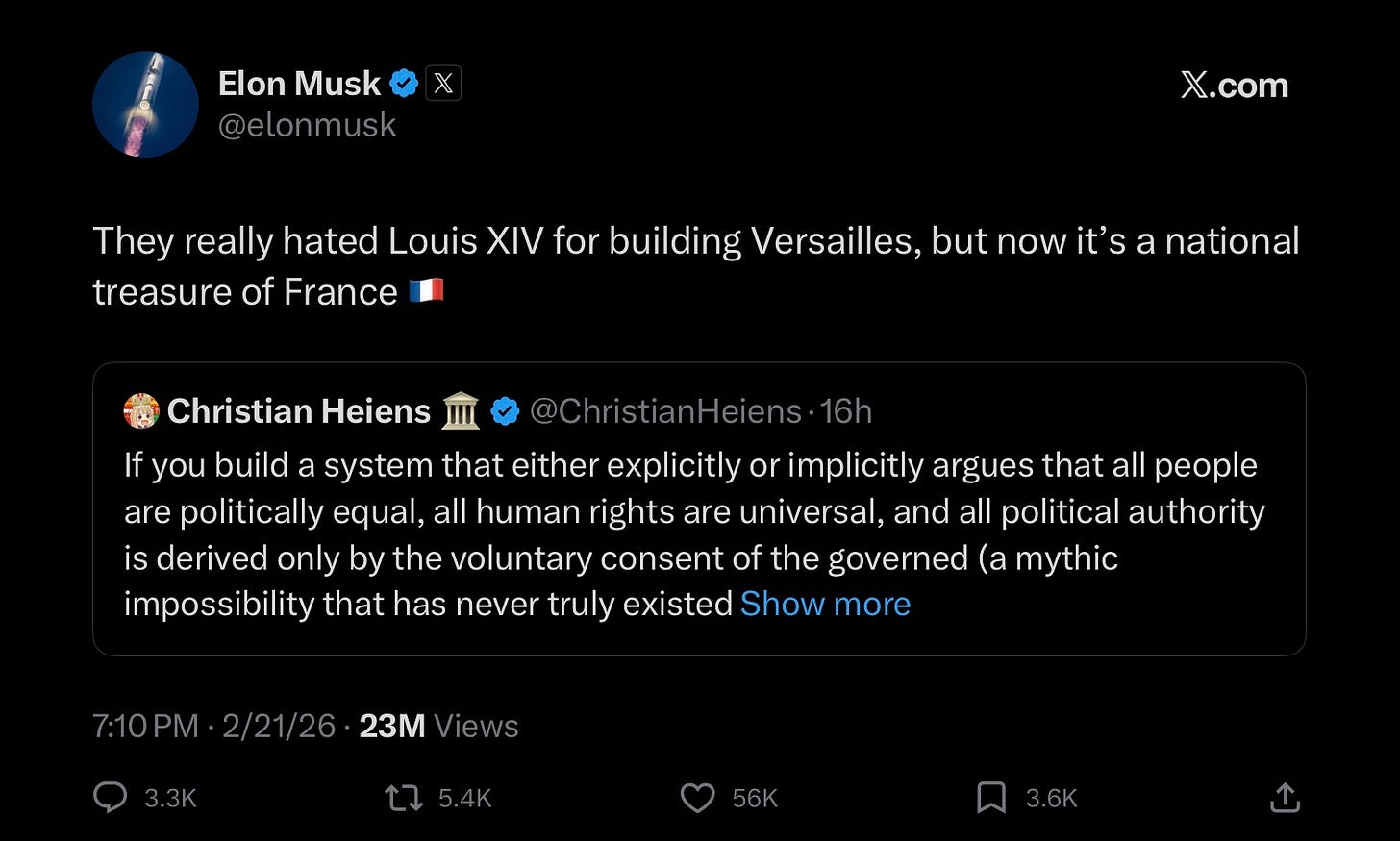This screenshot has width=1400, height=841.
Task: Click the 16h timestamp on quoted tweet
Action: click(846, 411)
